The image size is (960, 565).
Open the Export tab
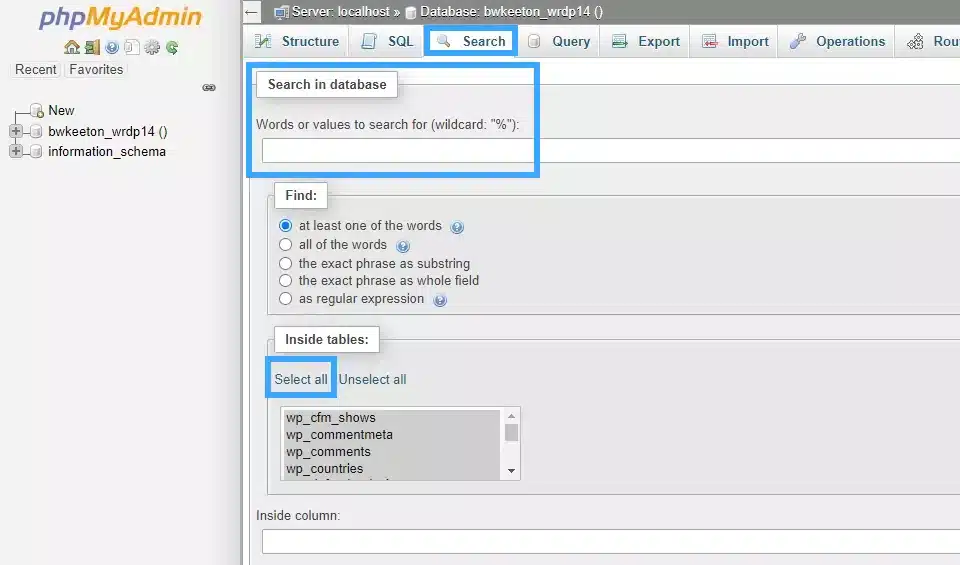(x=645, y=41)
